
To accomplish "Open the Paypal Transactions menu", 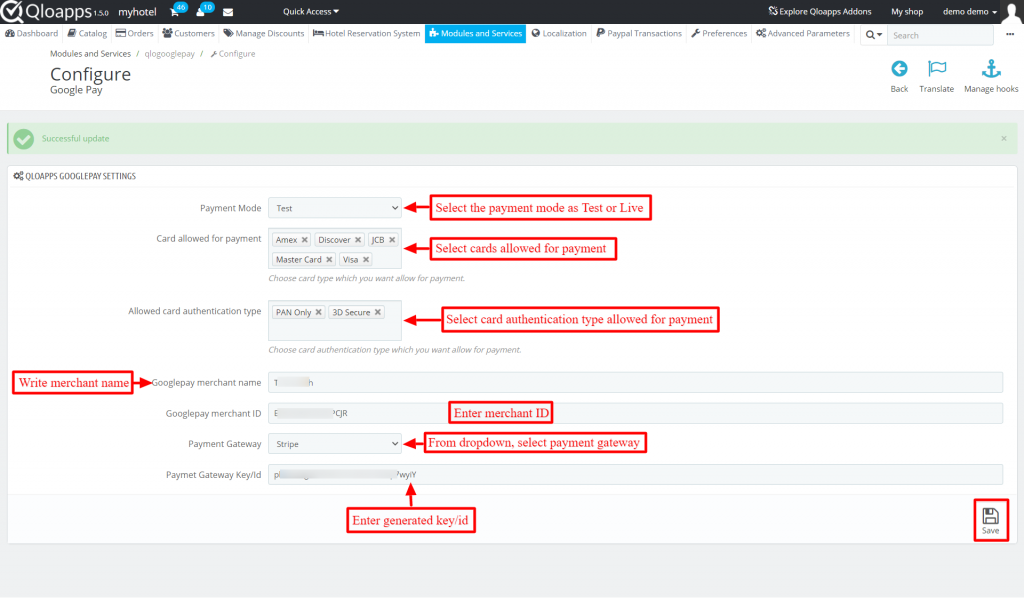I will (639, 33).
